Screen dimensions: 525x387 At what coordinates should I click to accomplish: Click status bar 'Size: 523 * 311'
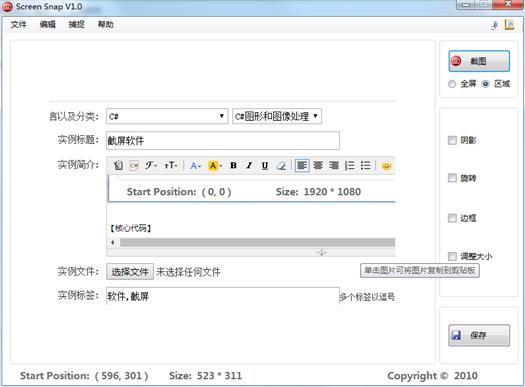click(x=206, y=376)
